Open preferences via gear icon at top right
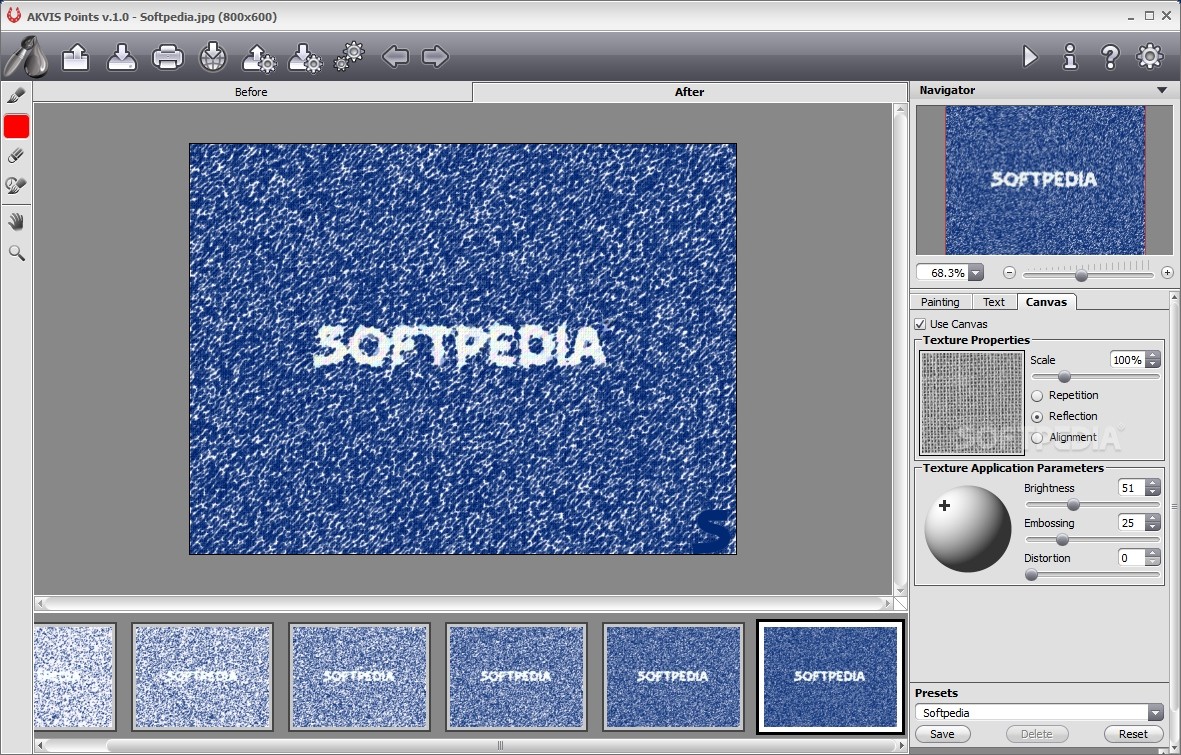The width and height of the screenshot is (1181, 755). tap(1149, 57)
